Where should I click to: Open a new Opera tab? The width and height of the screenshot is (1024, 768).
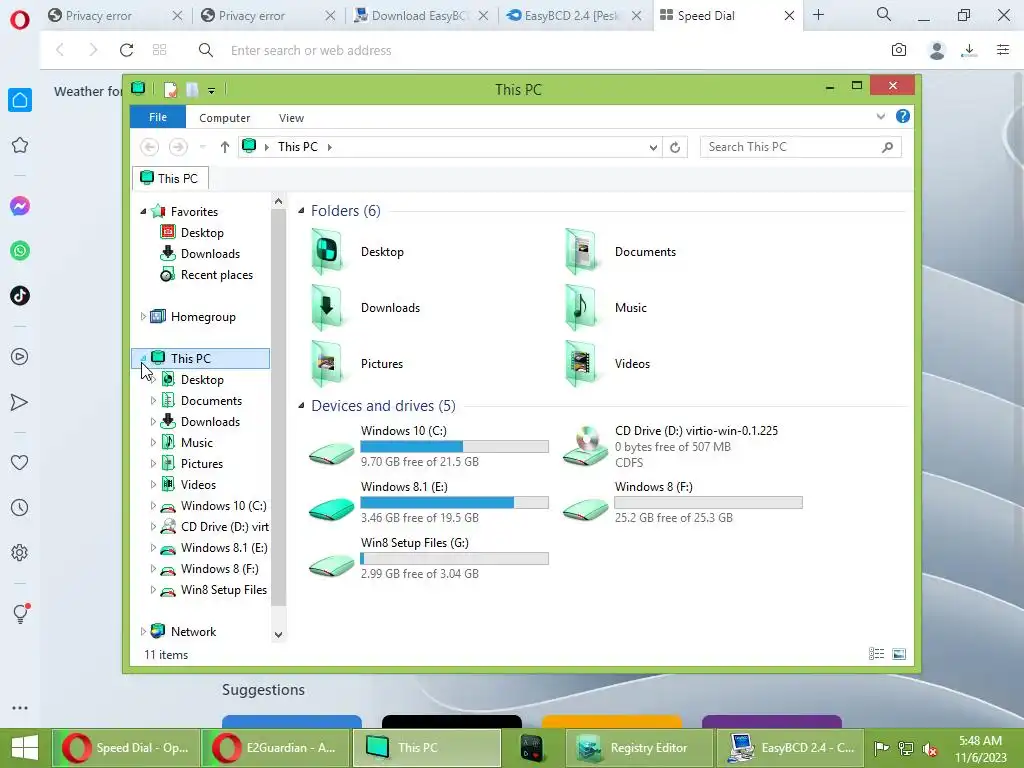pos(818,15)
